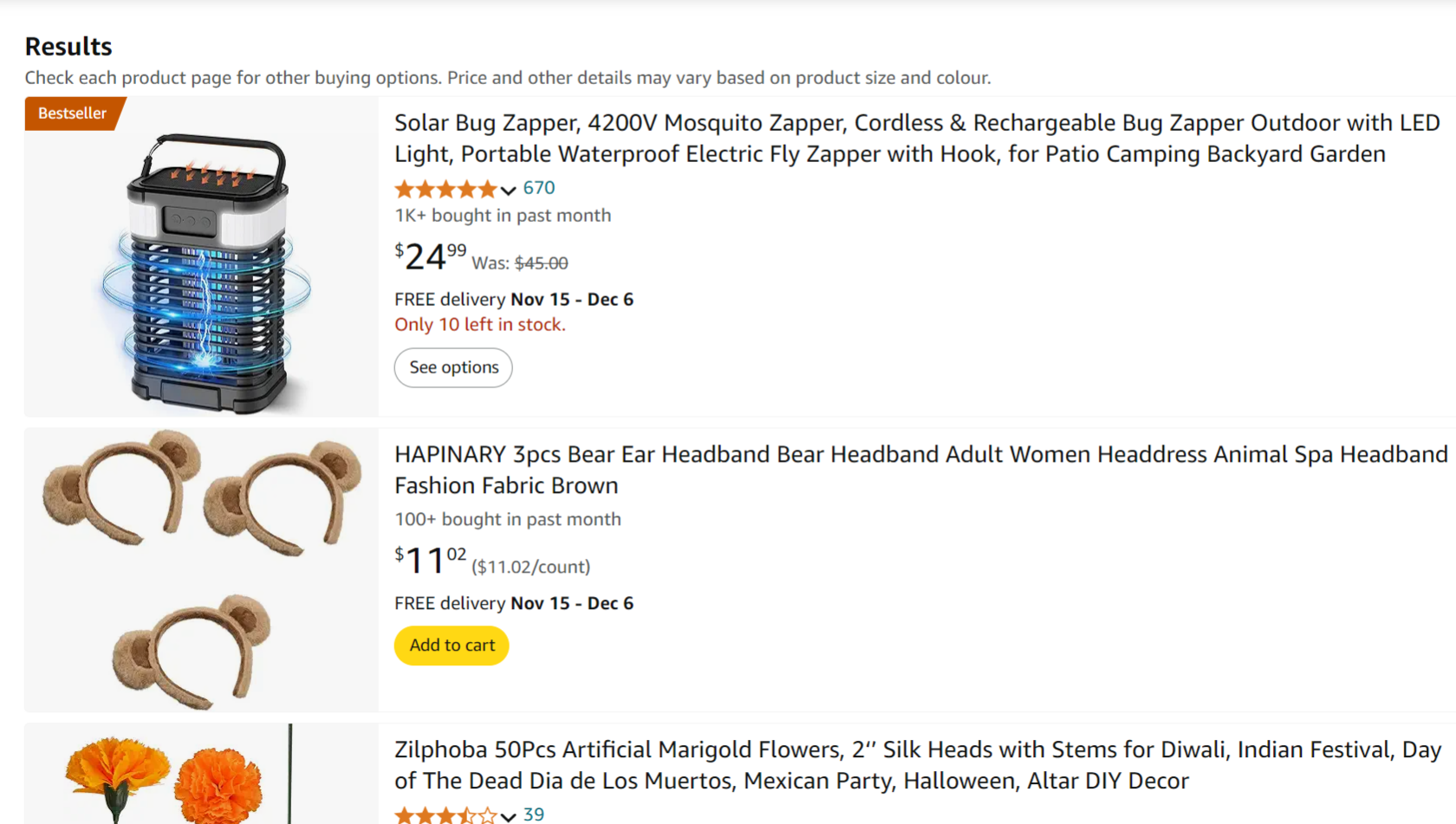Image resolution: width=1456 pixels, height=824 pixels.
Task: View the 39 ratings for marigold flowers
Action: pyautogui.click(x=534, y=814)
